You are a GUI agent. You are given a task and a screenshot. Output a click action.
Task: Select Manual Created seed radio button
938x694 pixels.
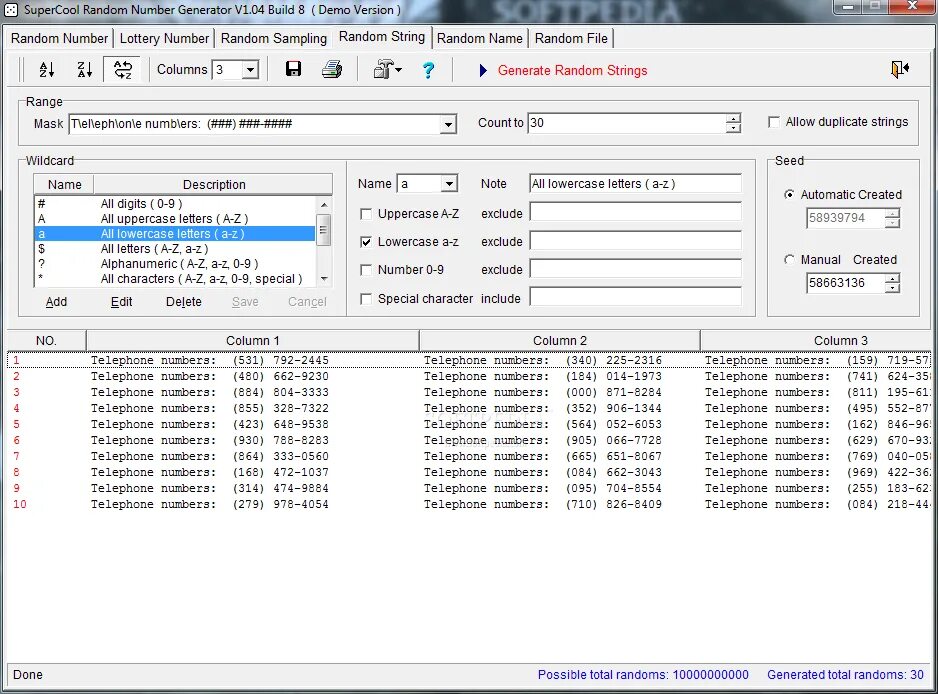[790, 260]
